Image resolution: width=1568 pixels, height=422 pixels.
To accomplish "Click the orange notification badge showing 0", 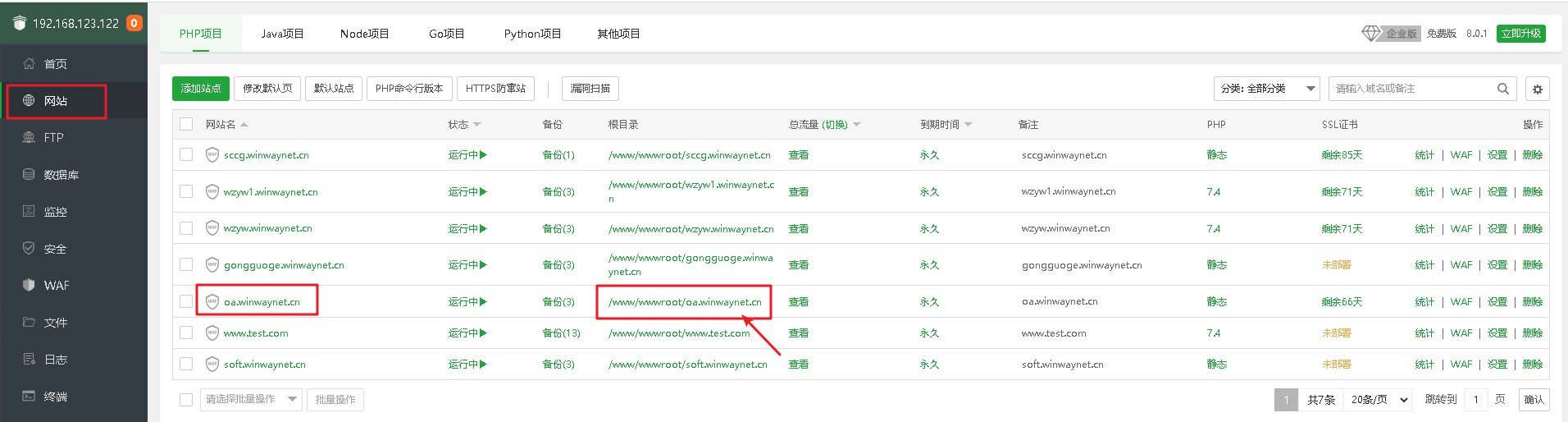I will (x=134, y=23).
